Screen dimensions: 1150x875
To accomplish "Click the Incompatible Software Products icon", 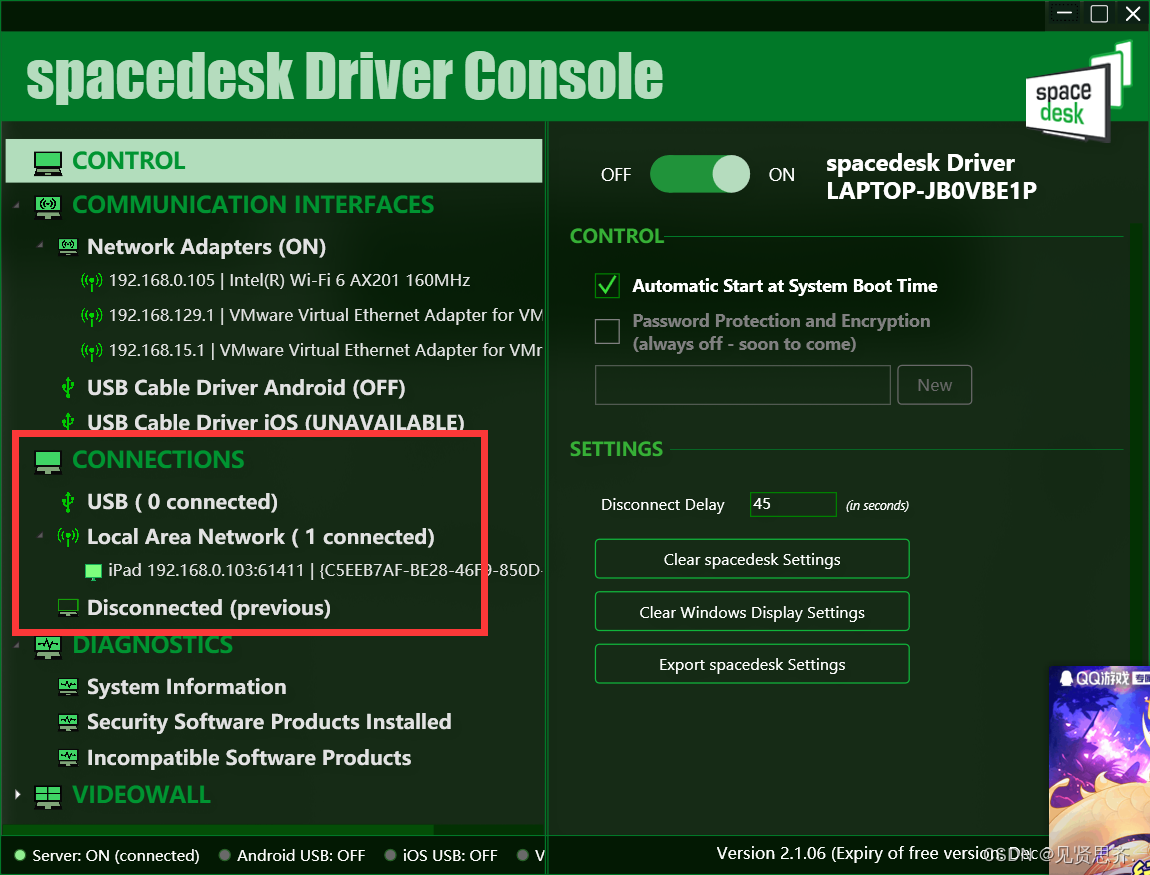I will pos(67,758).
